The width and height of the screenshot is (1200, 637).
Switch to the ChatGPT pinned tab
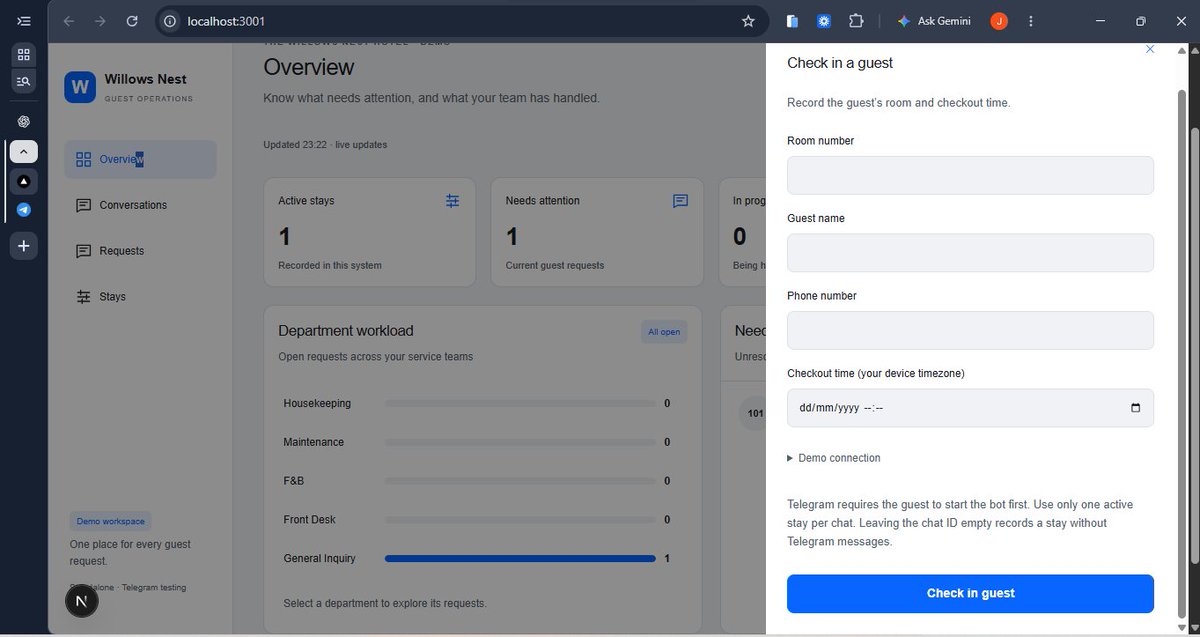click(24, 121)
